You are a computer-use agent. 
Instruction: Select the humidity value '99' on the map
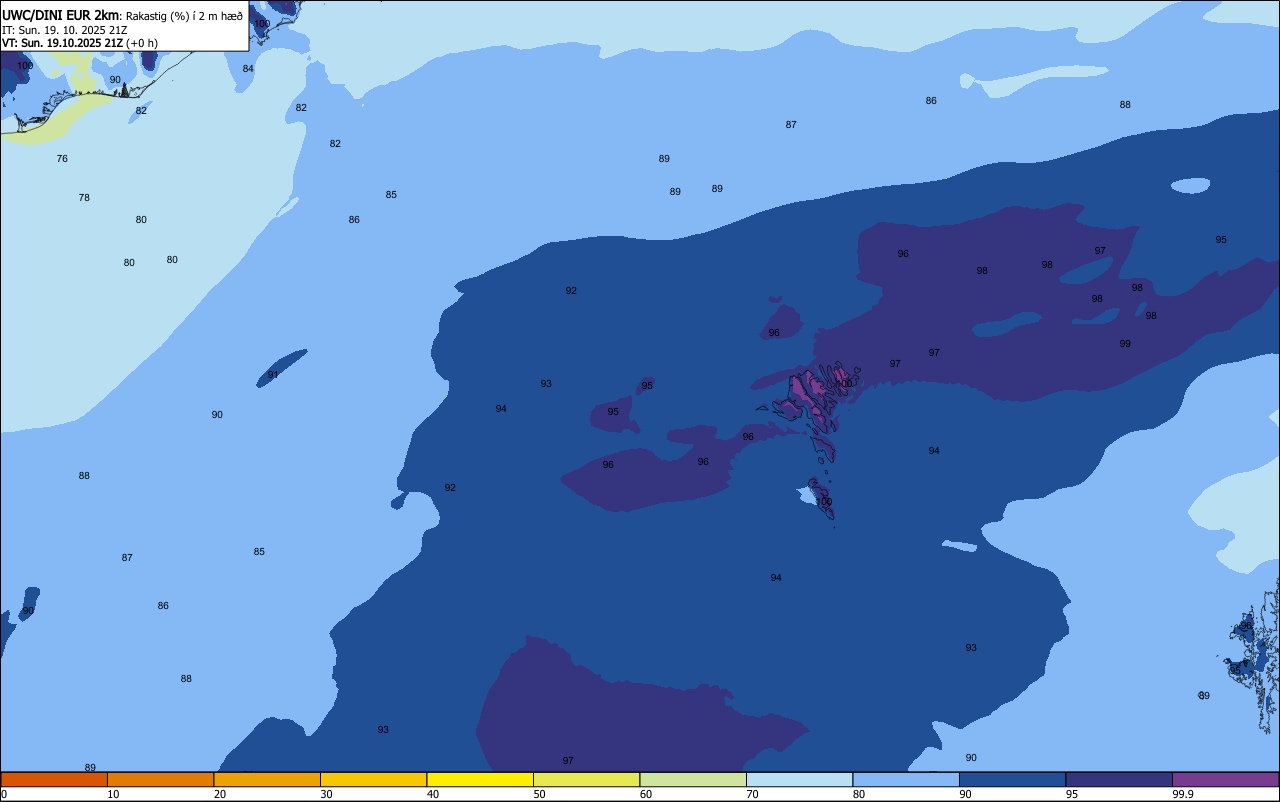(1125, 344)
